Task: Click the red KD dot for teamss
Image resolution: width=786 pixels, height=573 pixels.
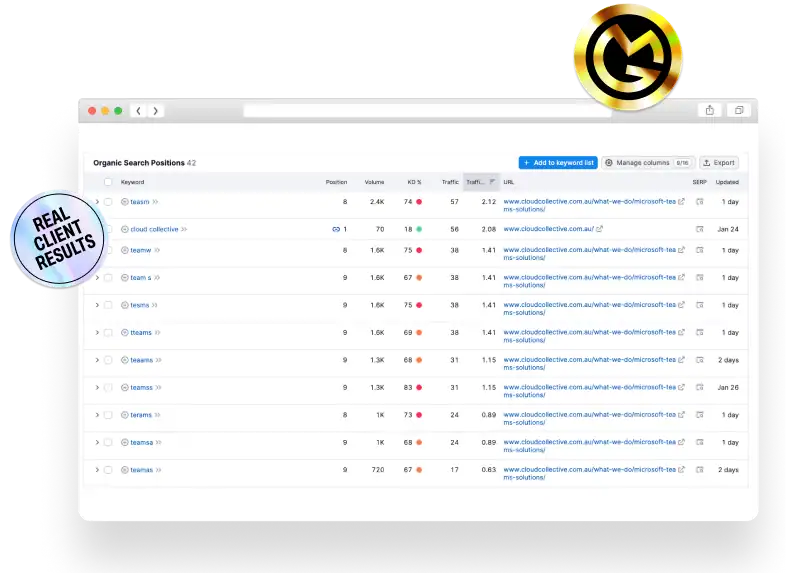Action: coord(419,388)
